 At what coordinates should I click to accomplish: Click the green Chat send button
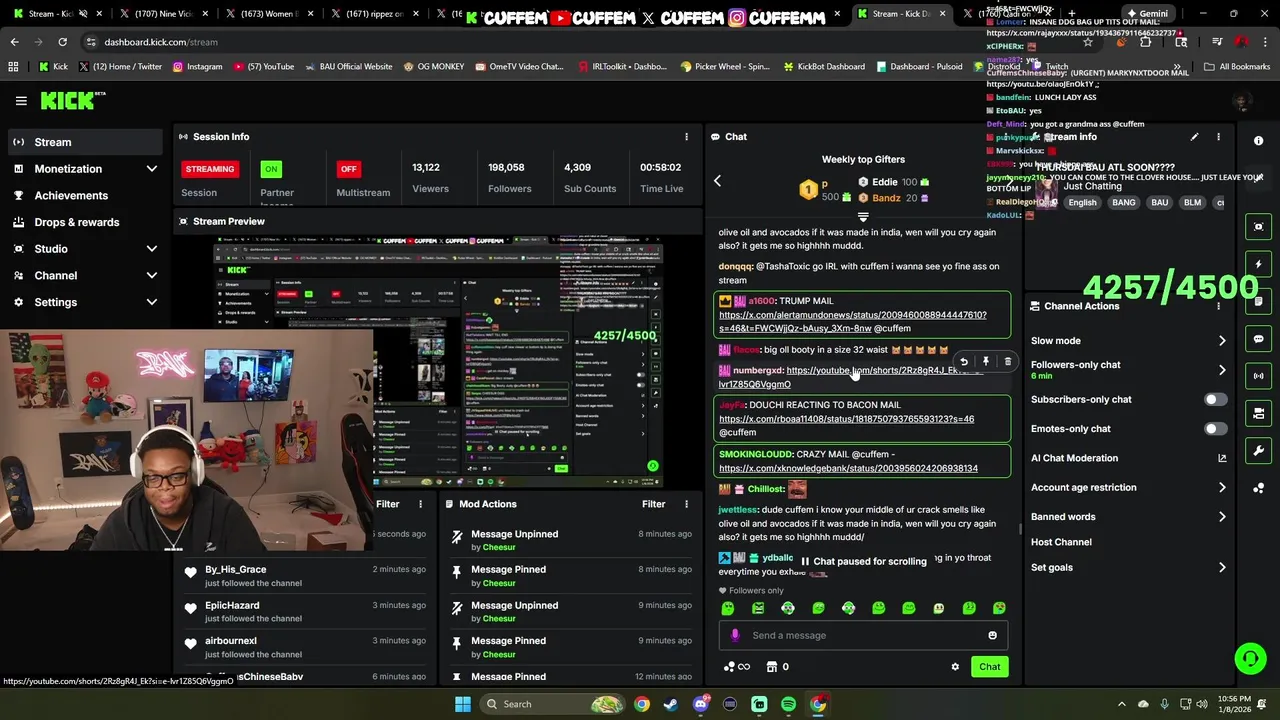click(x=989, y=667)
